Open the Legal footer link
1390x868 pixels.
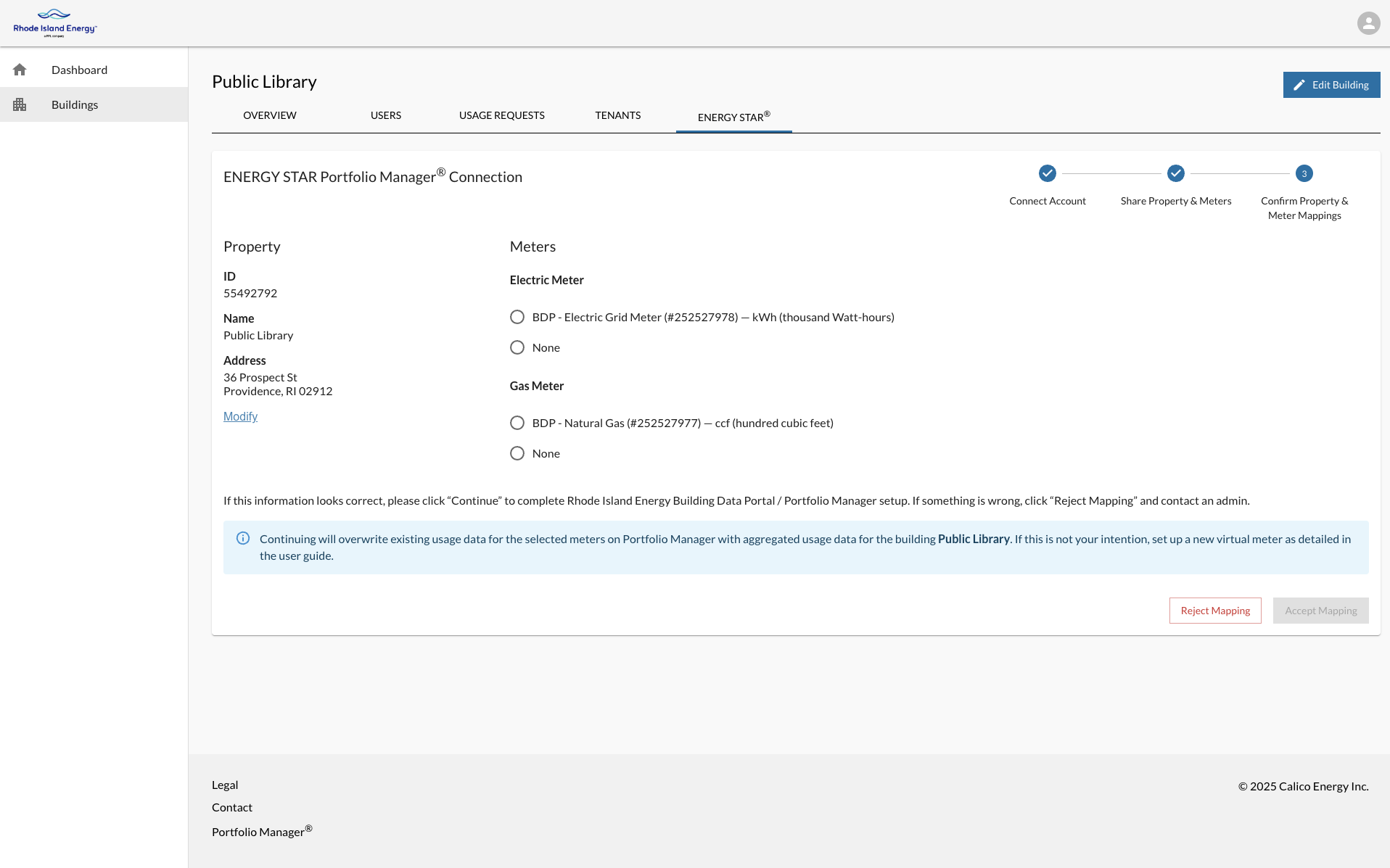(225, 785)
